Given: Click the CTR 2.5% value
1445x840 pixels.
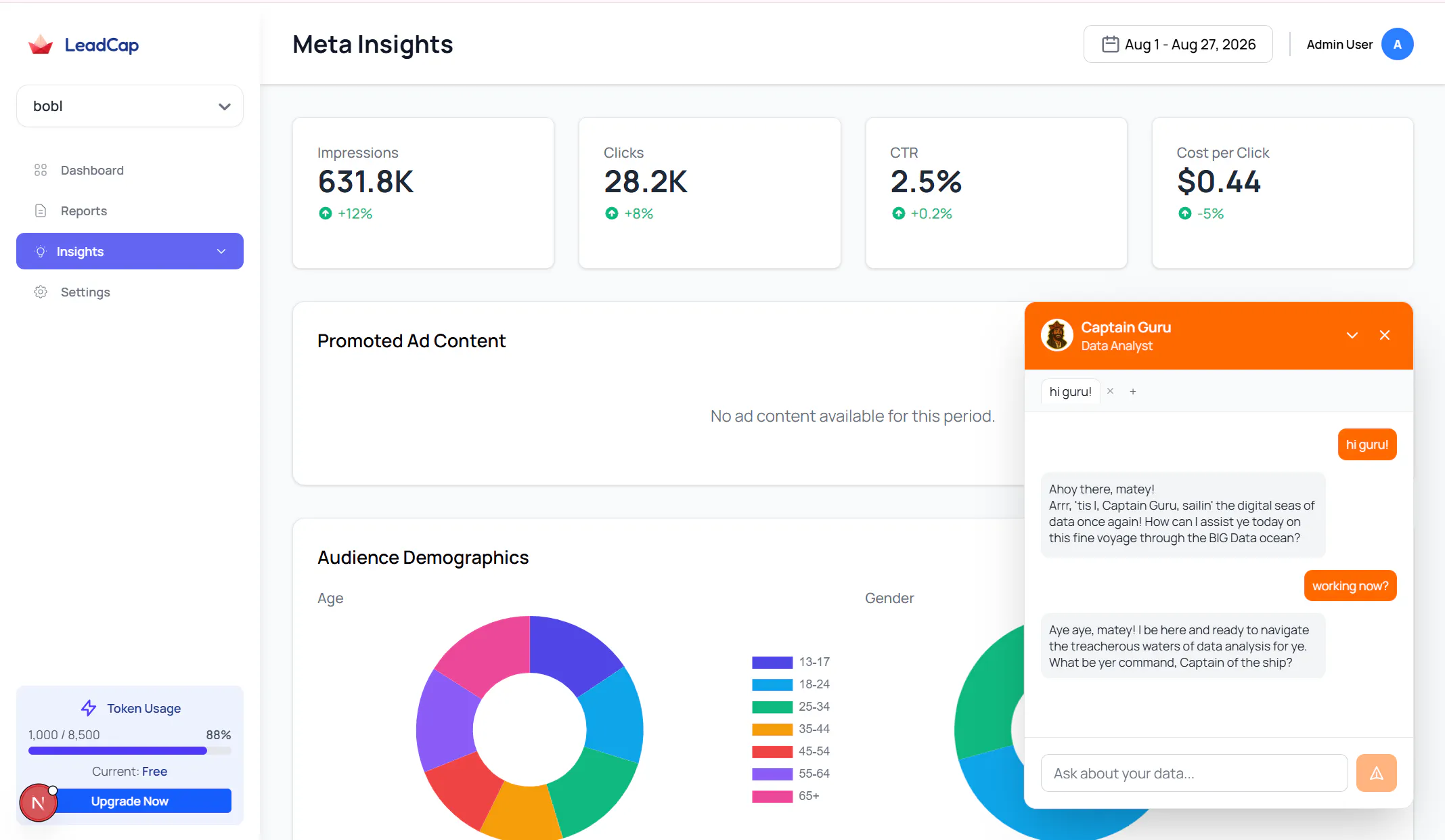Looking at the screenshot, I should click(x=926, y=181).
